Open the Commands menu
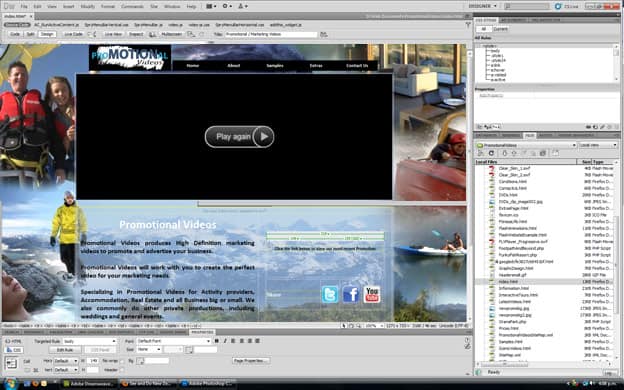 [x=132, y=6]
